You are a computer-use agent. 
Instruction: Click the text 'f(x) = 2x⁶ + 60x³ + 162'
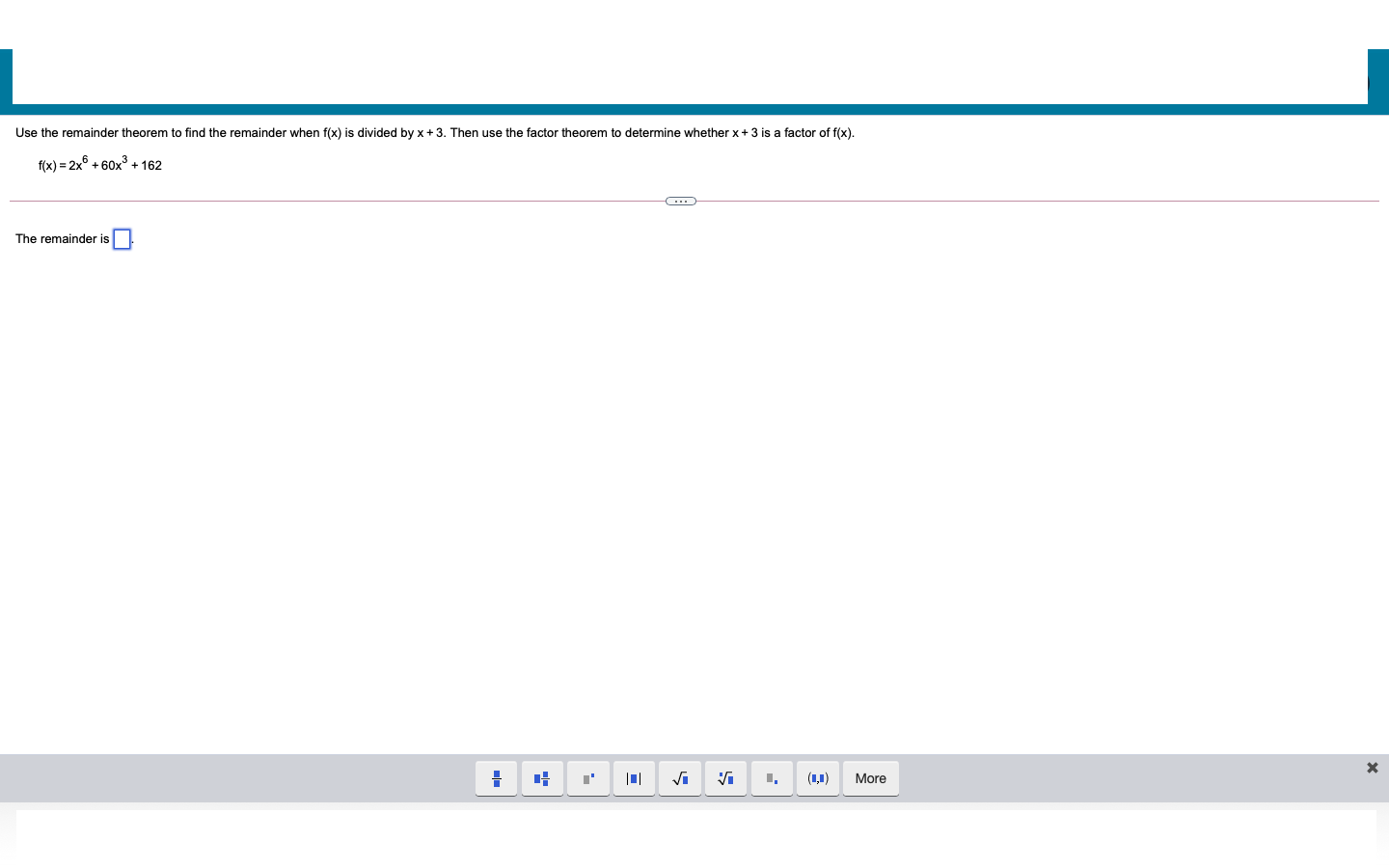coord(100,164)
